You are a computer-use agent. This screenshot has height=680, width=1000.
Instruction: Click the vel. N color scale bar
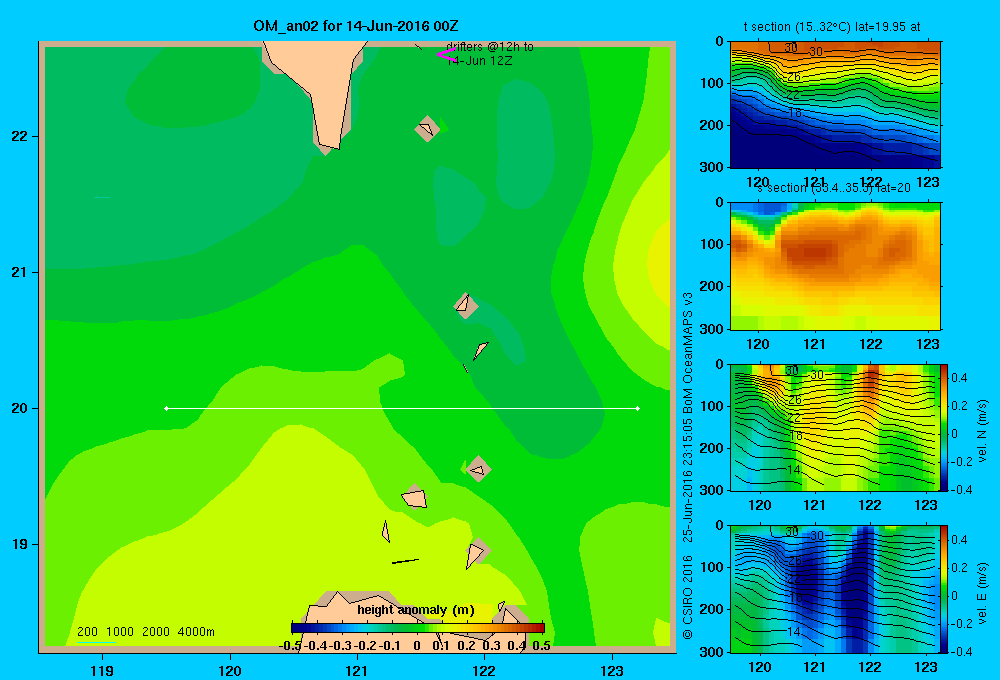pos(945,427)
